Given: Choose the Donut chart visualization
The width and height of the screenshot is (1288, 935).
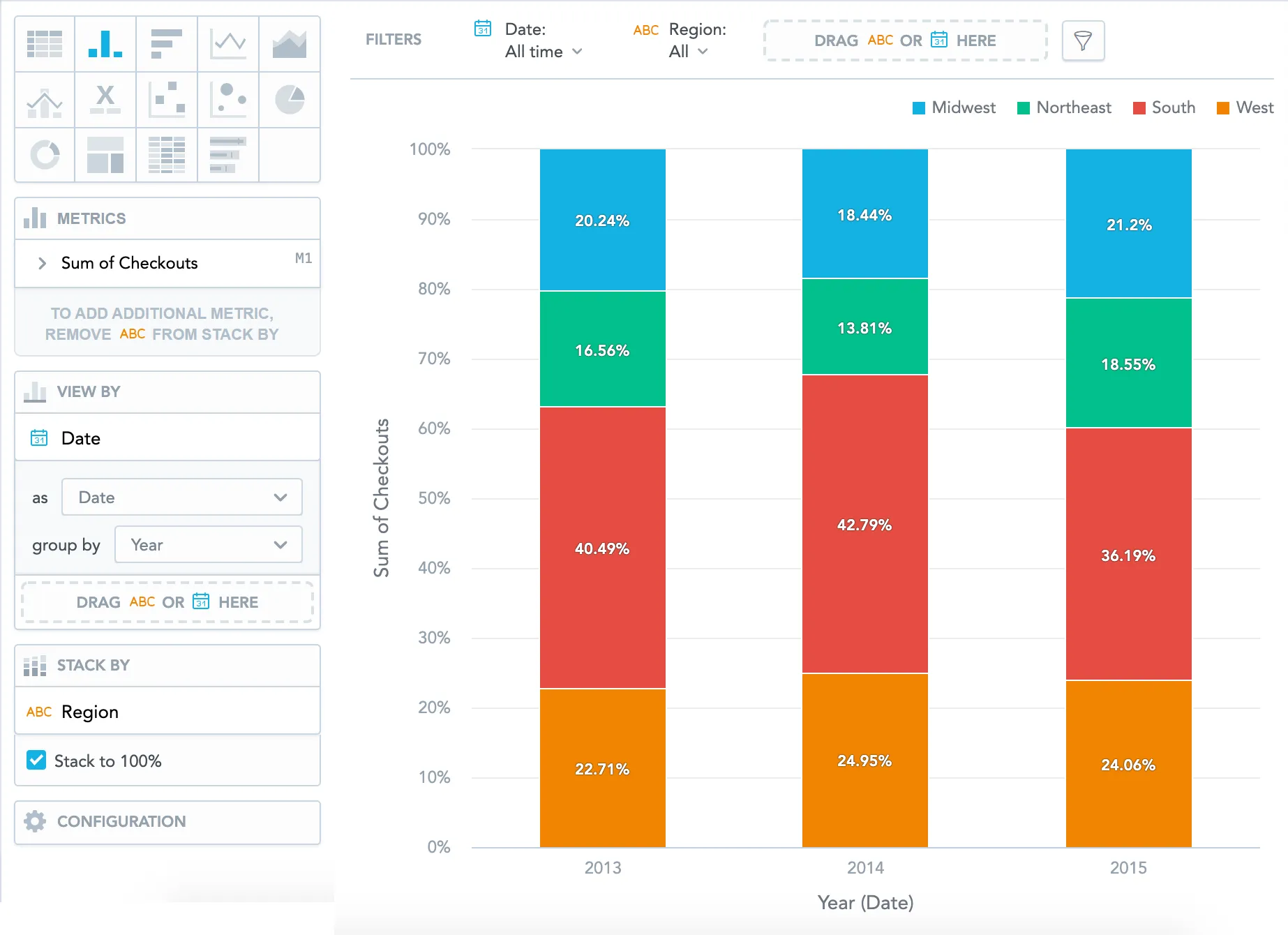Looking at the screenshot, I should (45, 155).
